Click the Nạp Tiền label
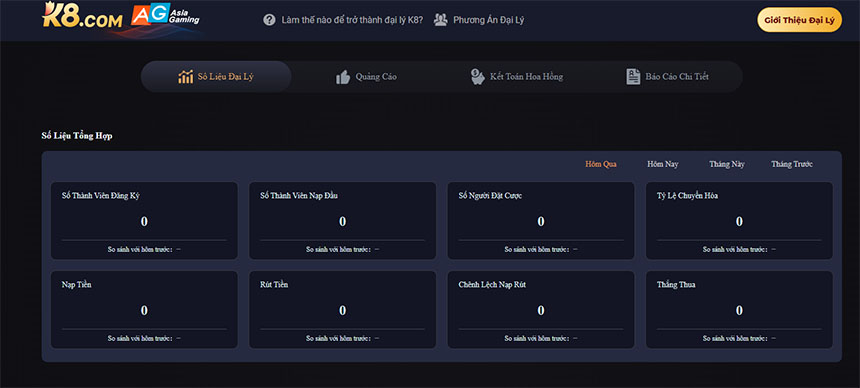 coord(77,285)
